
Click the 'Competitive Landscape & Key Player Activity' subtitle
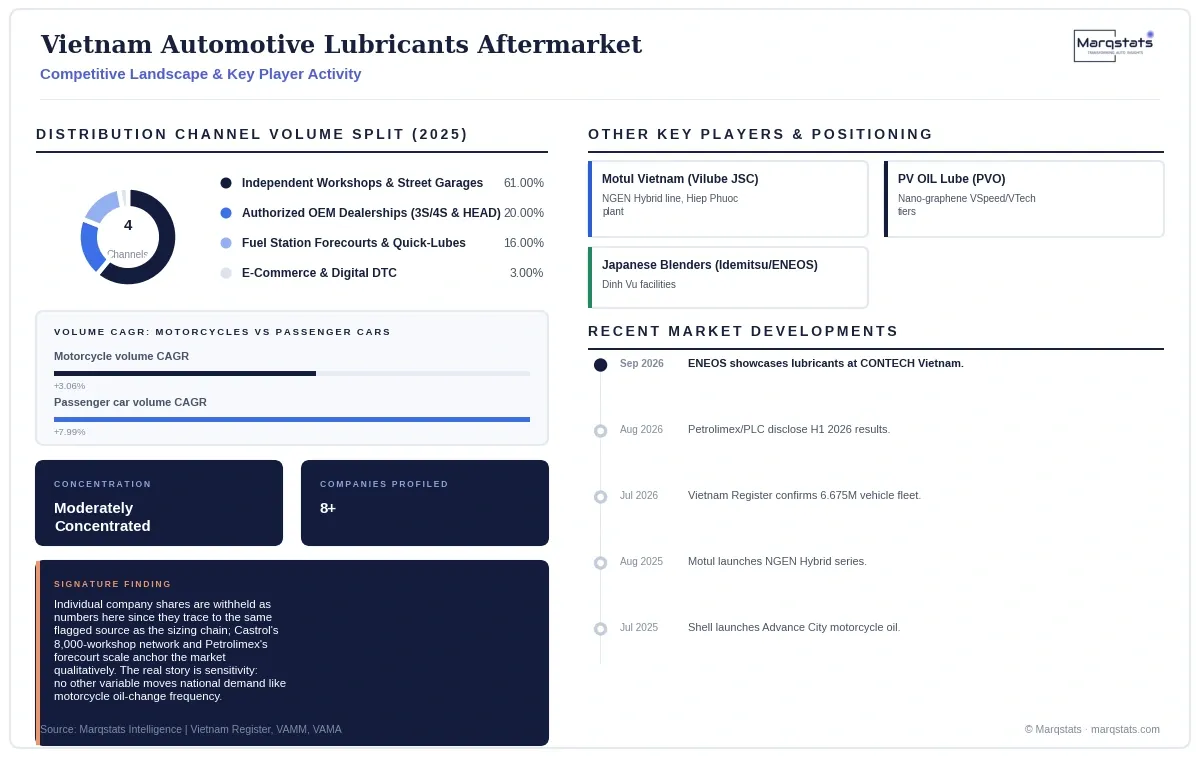201,74
